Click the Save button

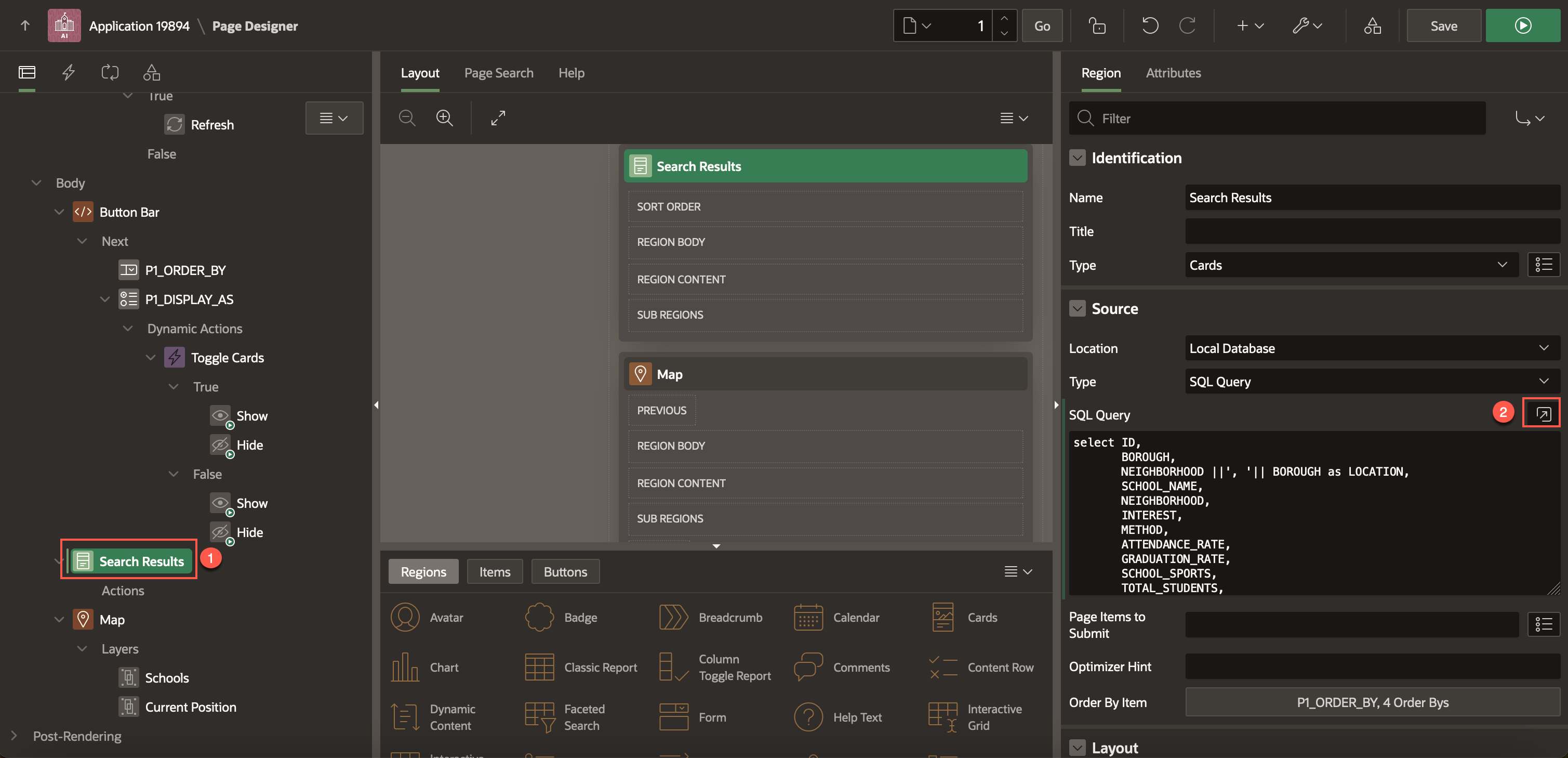(x=1444, y=25)
